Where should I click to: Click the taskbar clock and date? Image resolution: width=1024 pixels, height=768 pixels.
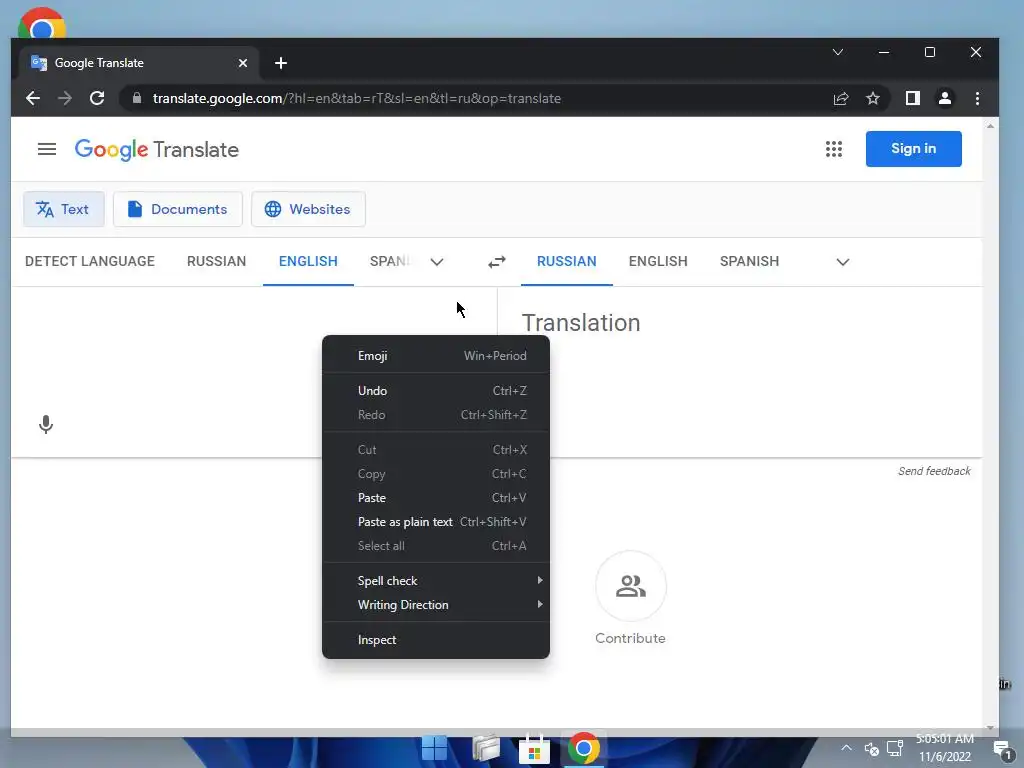[944, 748]
